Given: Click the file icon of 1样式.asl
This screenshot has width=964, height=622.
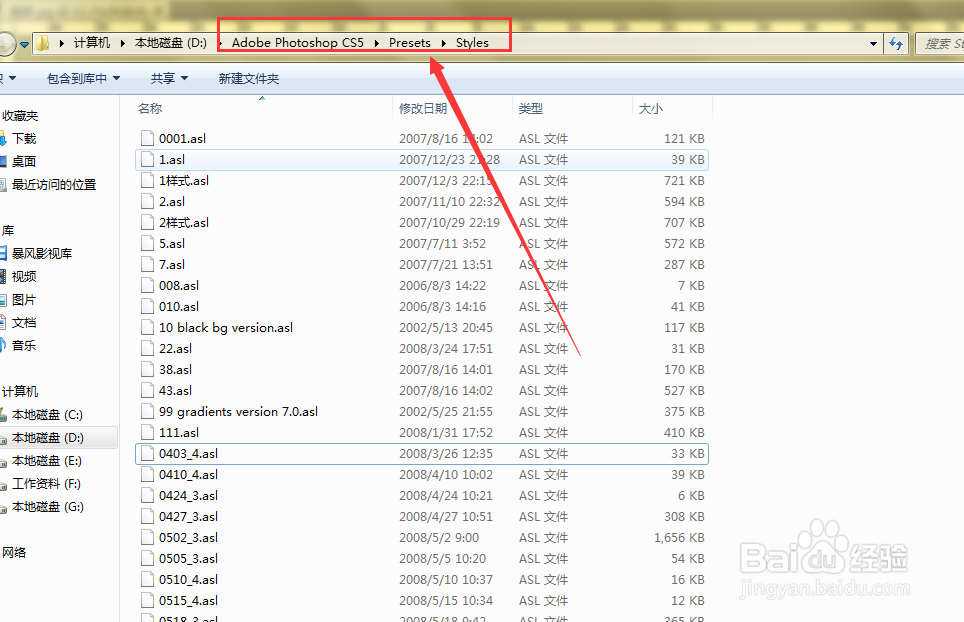Looking at the screenshot, I should coord(147,180).
